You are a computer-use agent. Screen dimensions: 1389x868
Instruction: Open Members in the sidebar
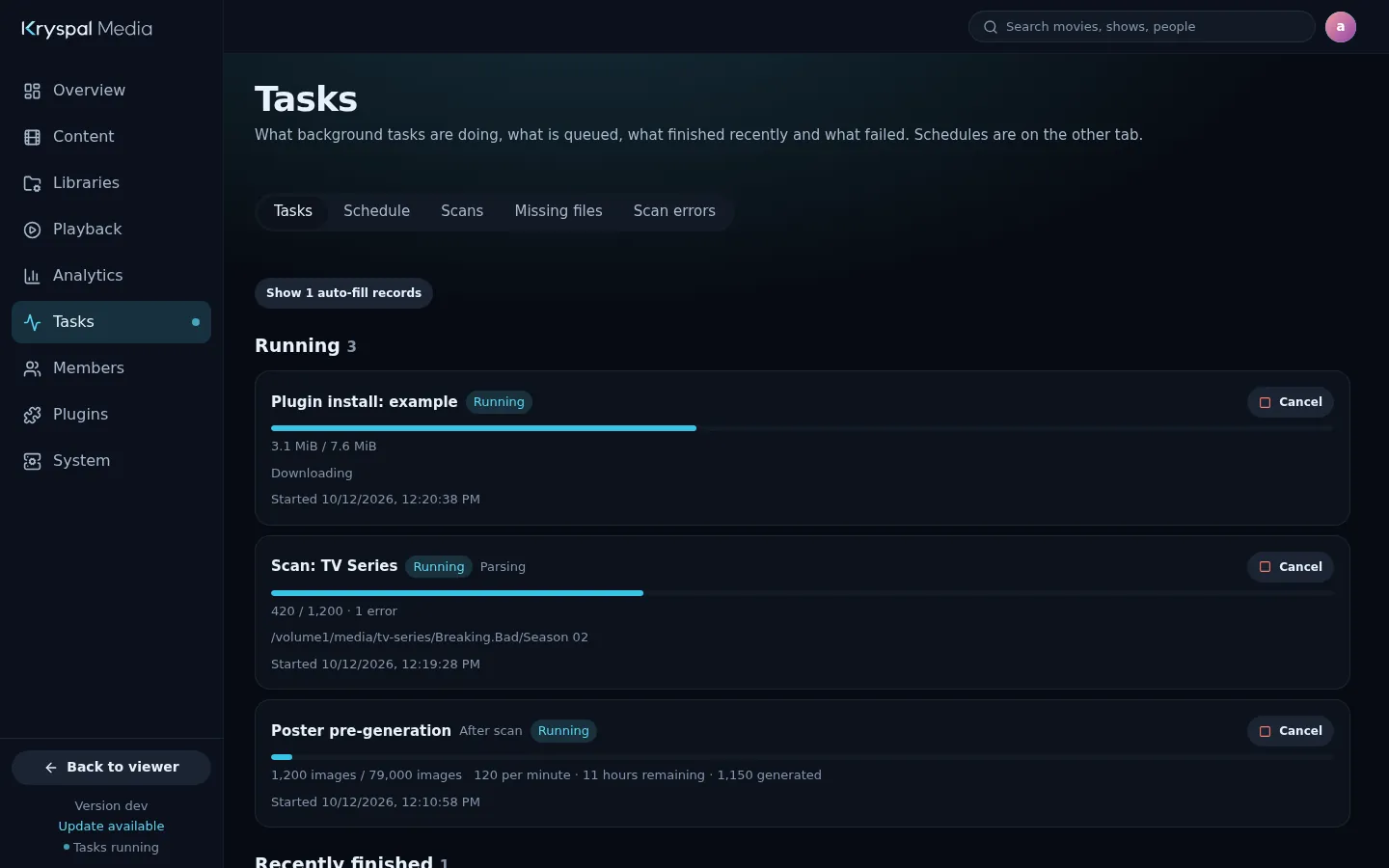coord(111,368)
